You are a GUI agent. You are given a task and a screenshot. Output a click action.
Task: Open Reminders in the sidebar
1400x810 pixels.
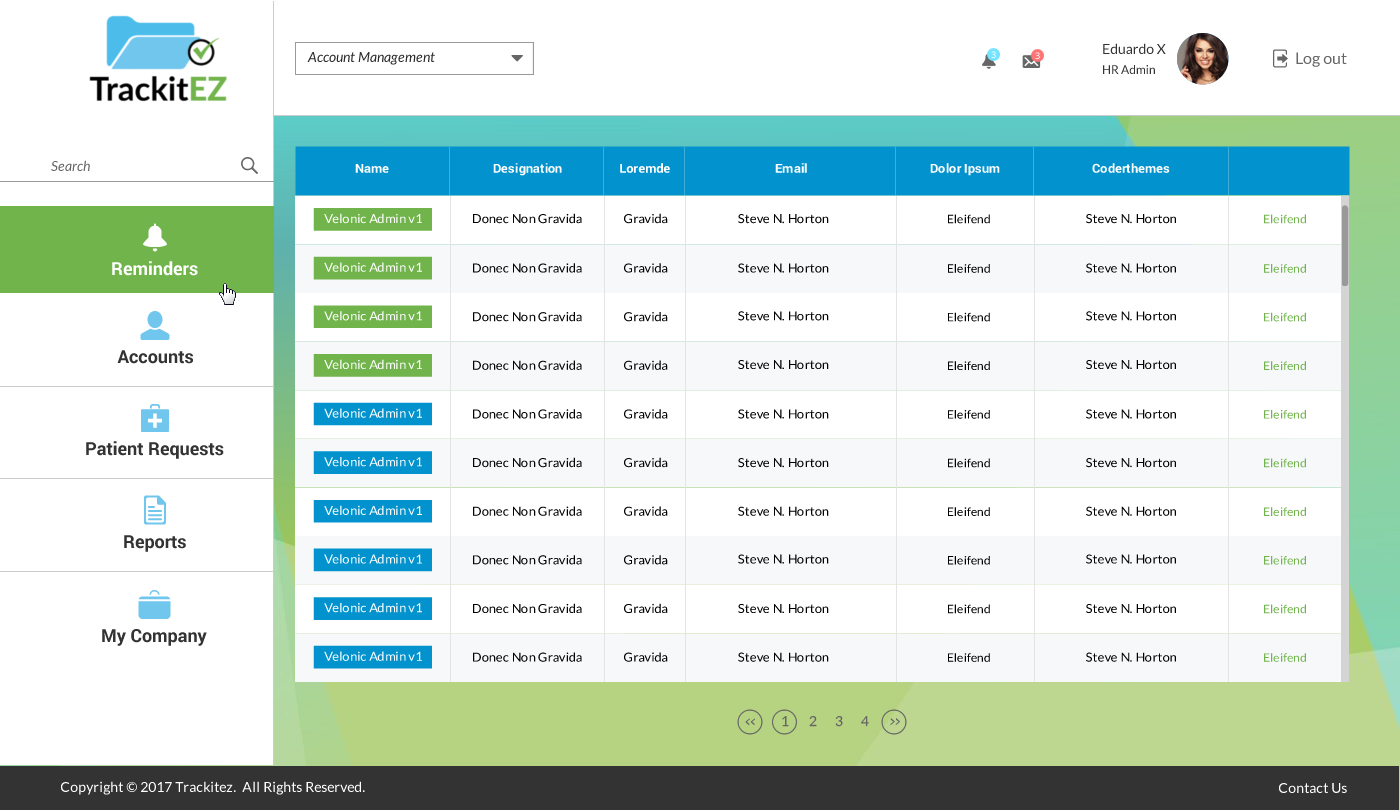154,250
